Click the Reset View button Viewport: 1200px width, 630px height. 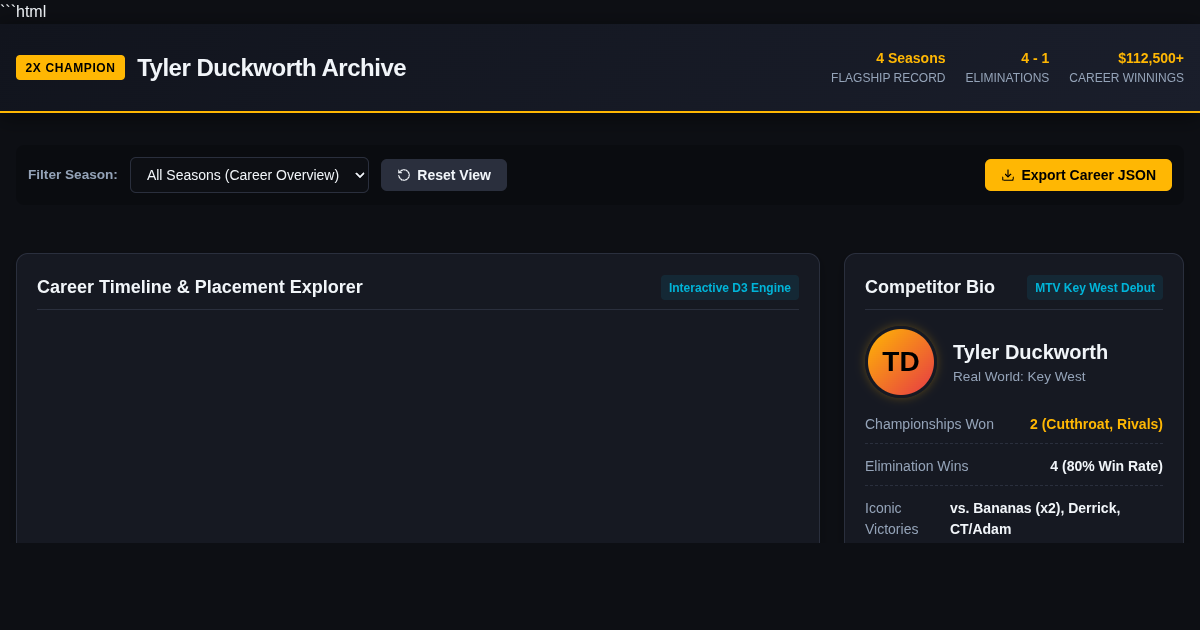pos(444,175)
